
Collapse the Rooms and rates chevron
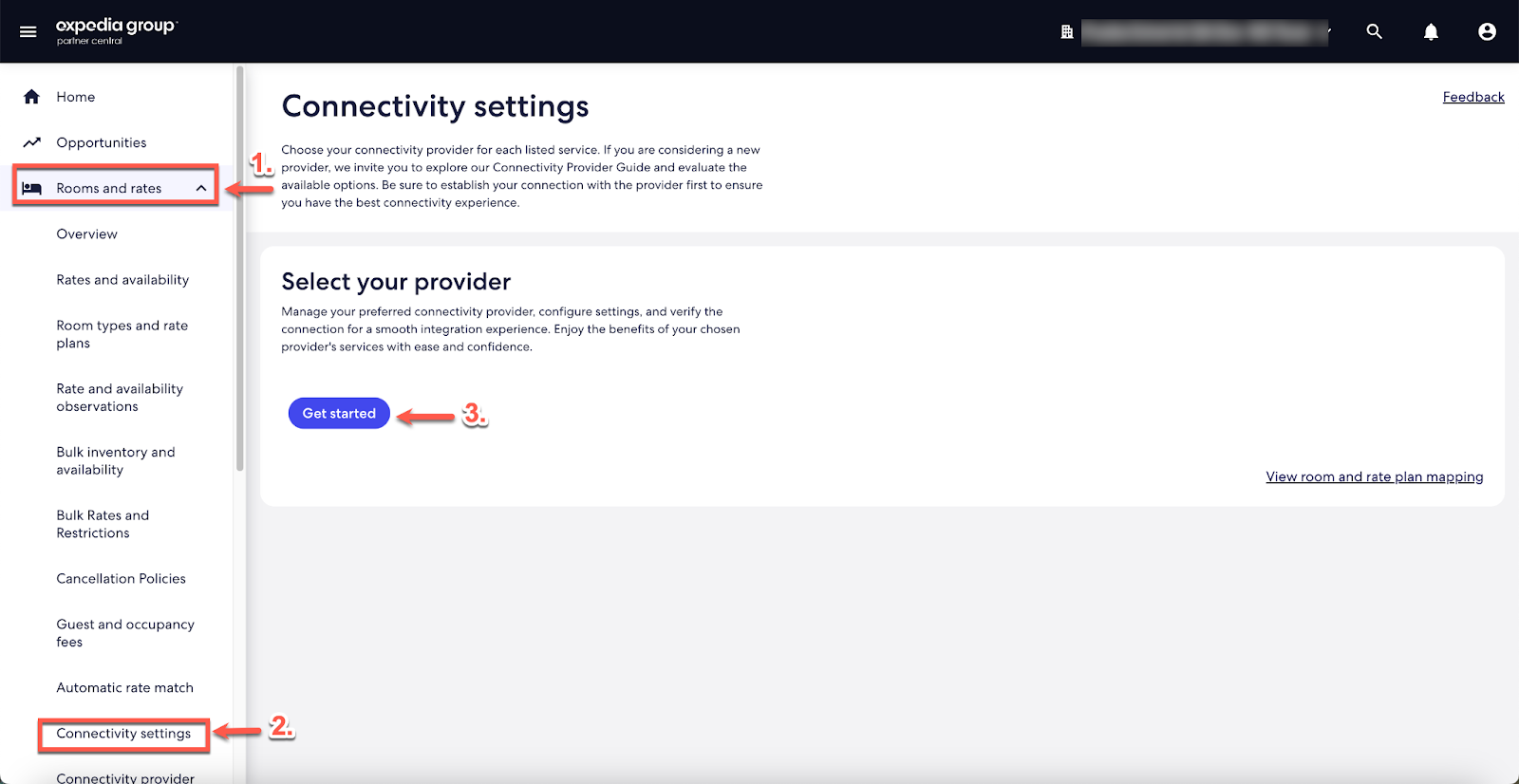point(201,188)
